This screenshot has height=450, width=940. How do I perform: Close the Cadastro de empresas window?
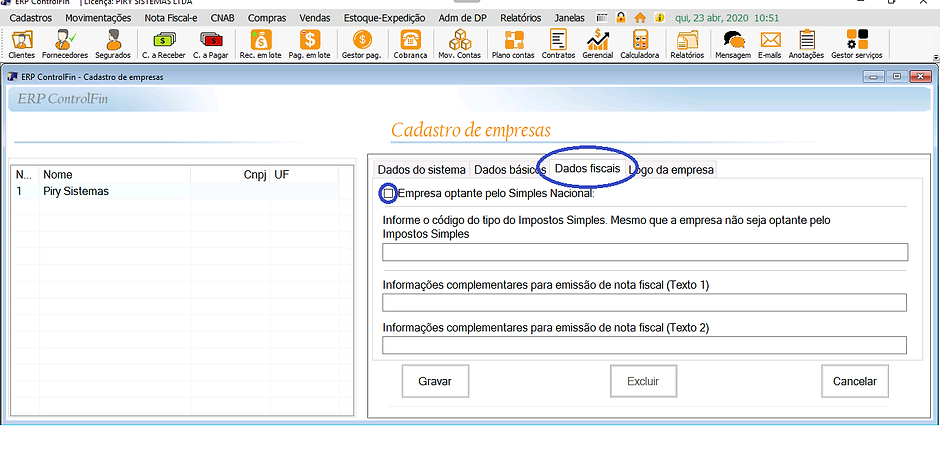coord(919,76)
